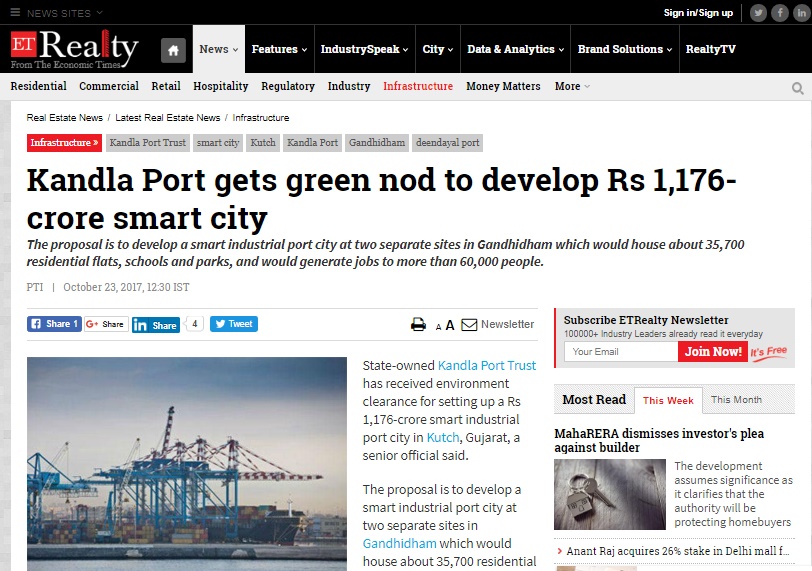Image resolution: width=812 pixels, height=571 pixels.
Task: Open the City dropdown
Action: pos(438,49)
